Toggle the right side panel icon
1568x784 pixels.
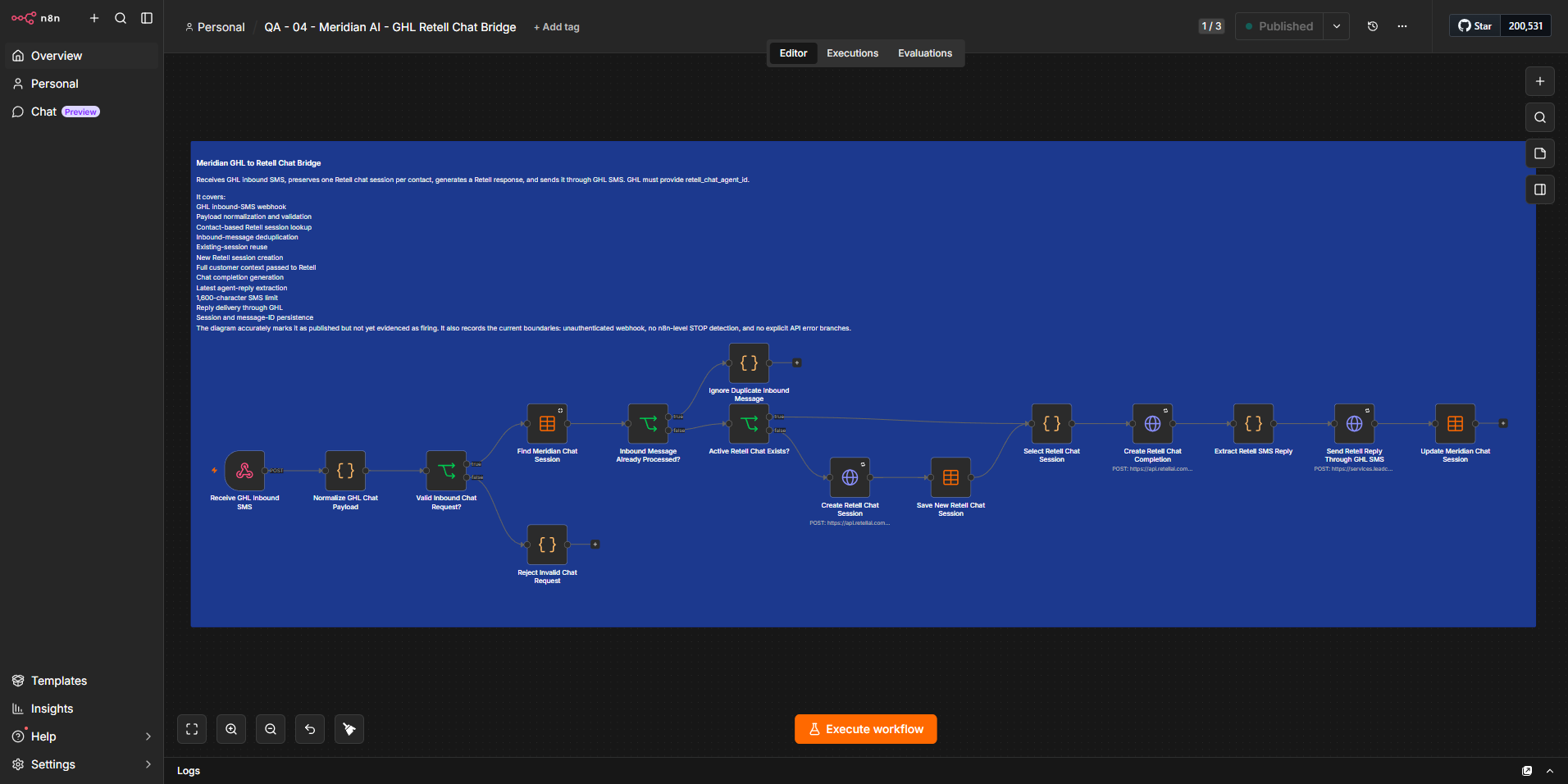(1540, 189)
